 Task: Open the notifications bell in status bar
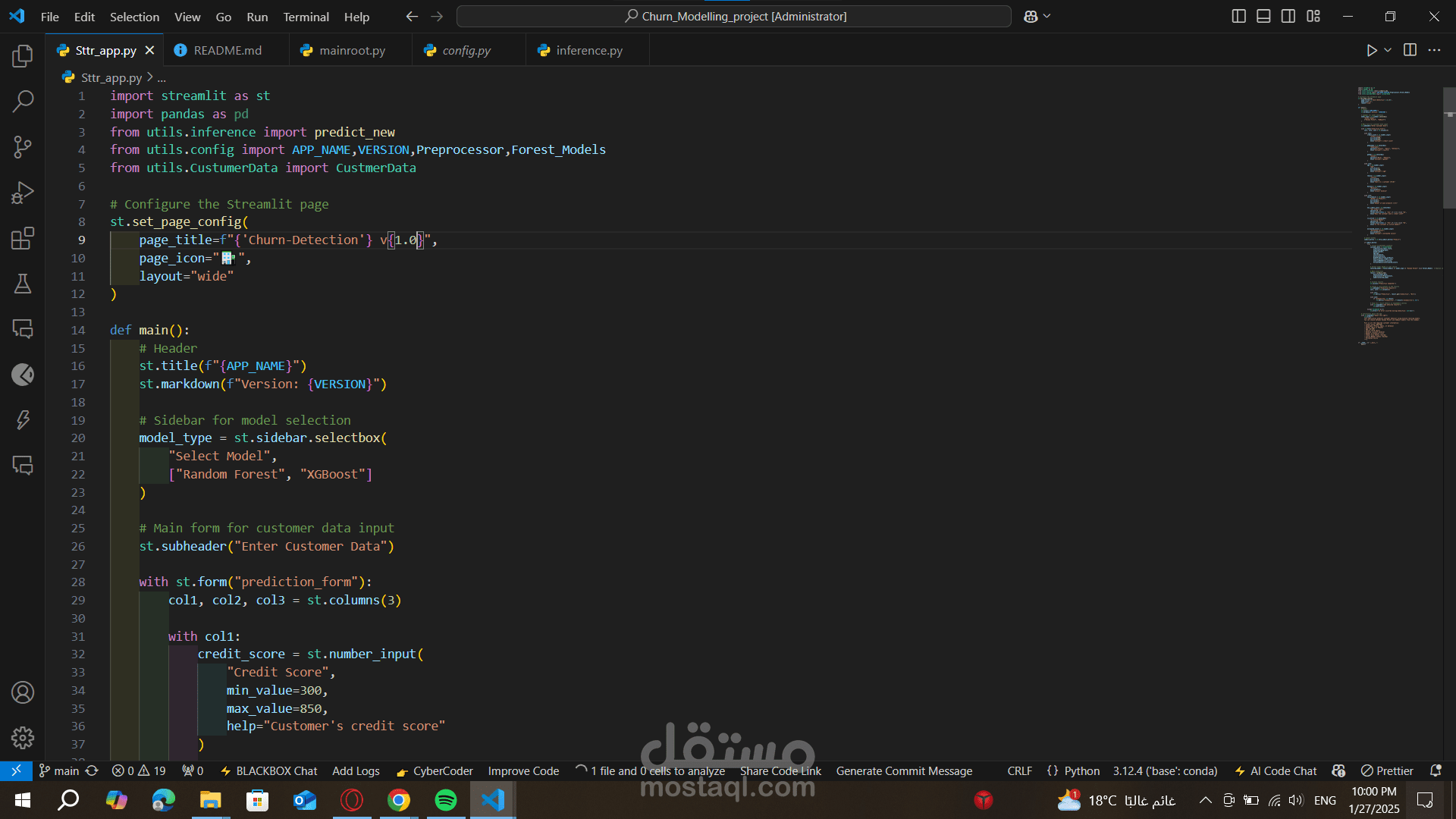(1436, 770)
